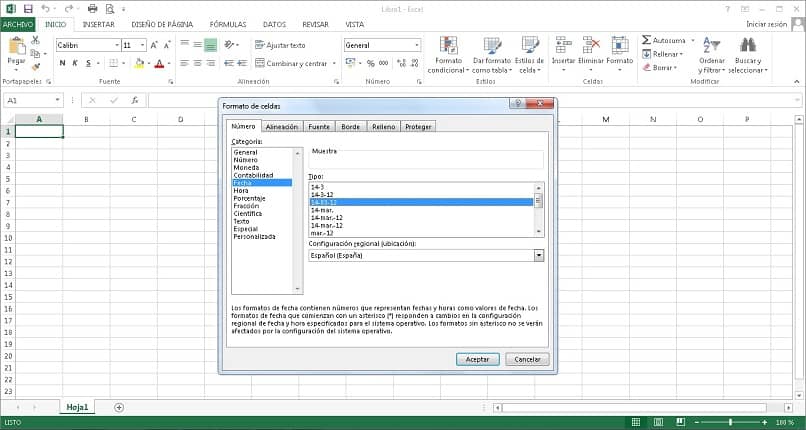Open the General number format dropdown
The width and height of the screenshot is (806, 430).
[x=416, y=45]
